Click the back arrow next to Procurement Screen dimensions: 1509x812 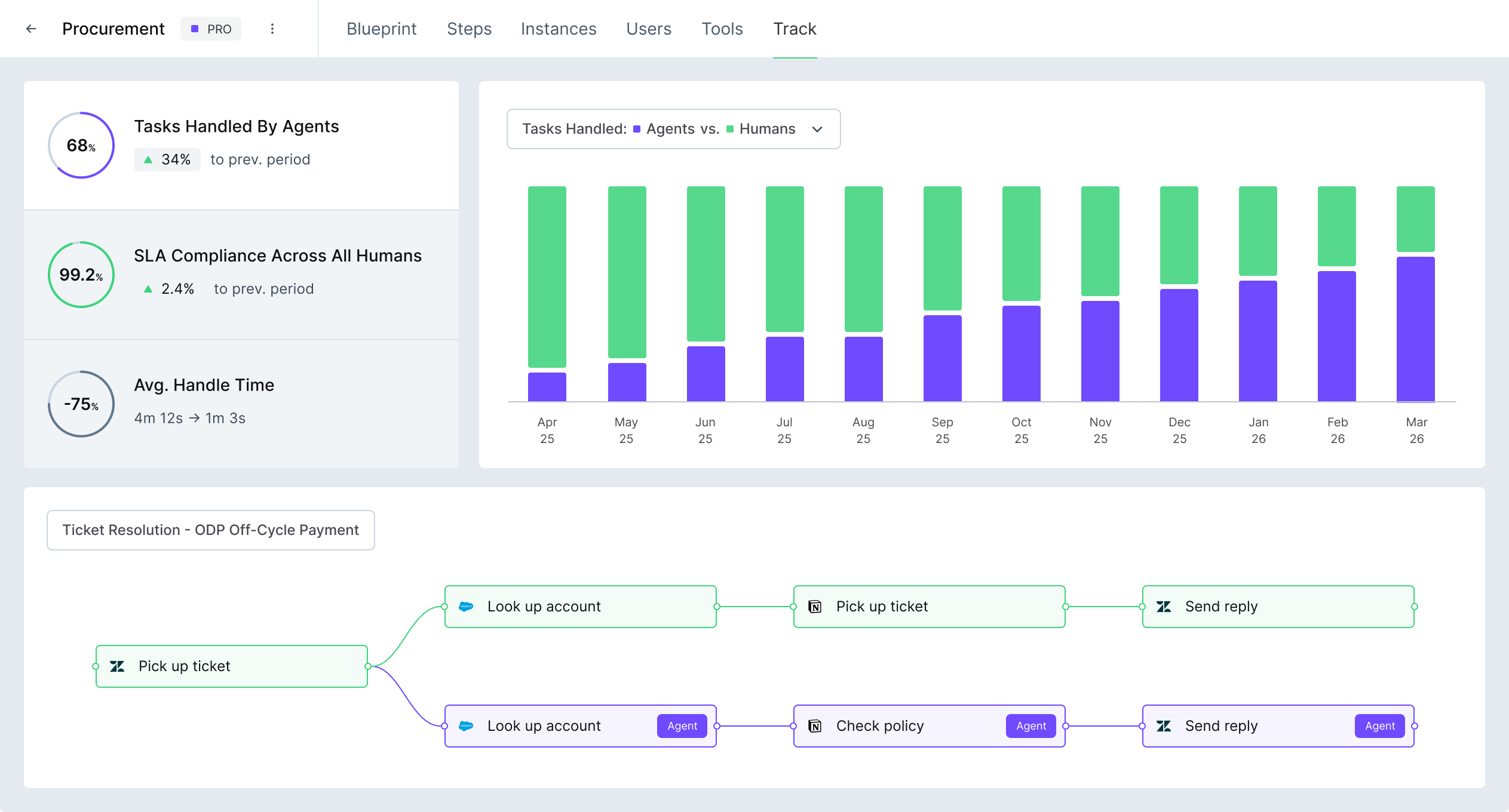(31, 29)
